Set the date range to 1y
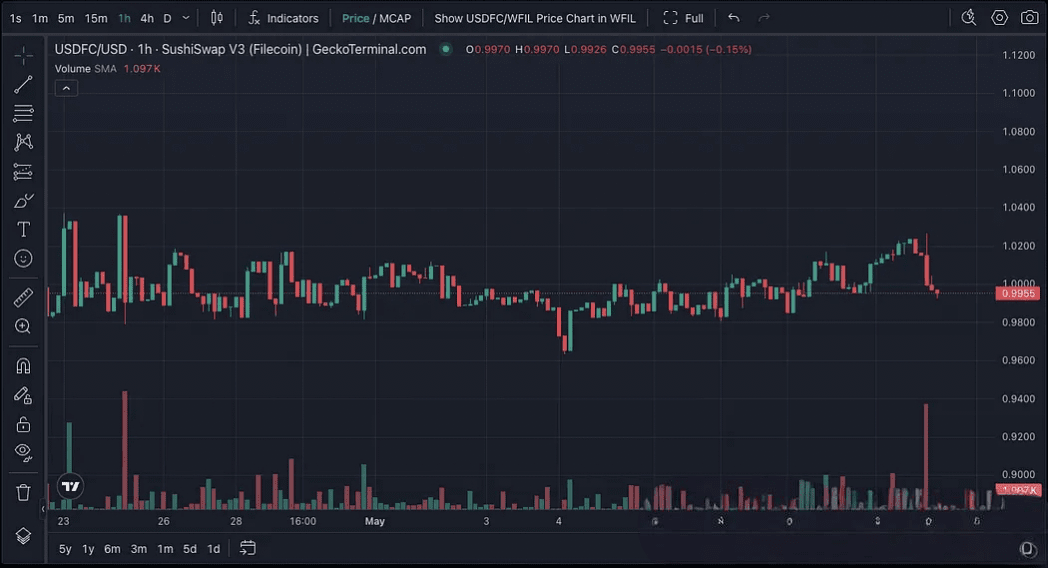Screen dimensions: 1048x568 pos(88,549)
